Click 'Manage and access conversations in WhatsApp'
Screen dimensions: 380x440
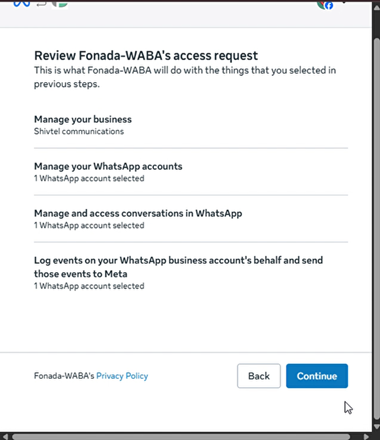click(x=138, y=213)
